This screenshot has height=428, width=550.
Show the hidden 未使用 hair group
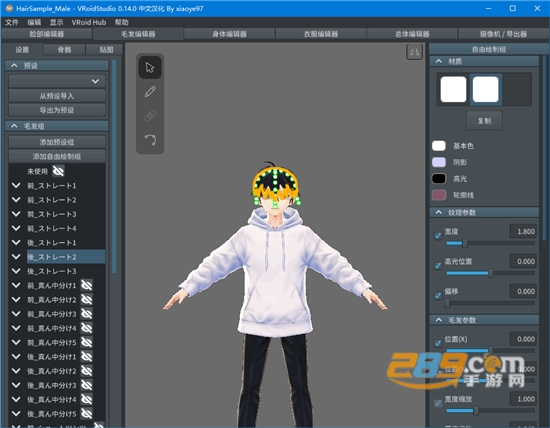(58, 171)
